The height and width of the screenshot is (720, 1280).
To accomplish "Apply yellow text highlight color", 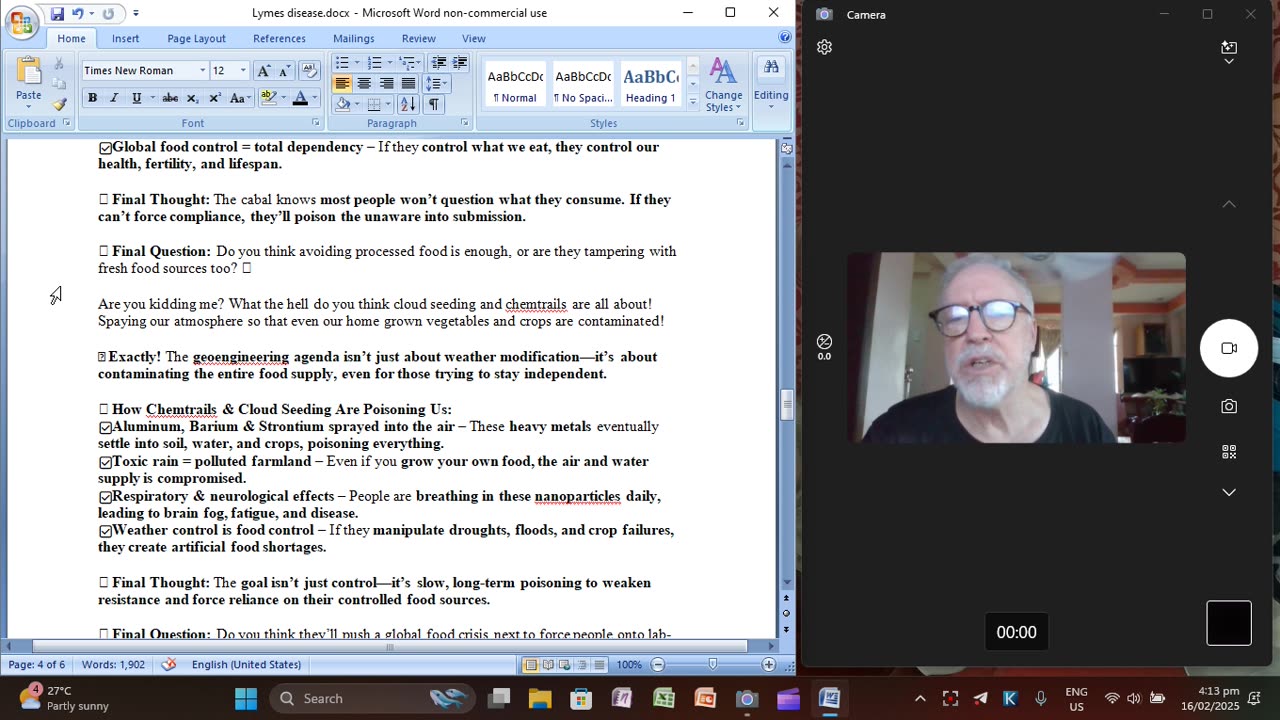I will click(267, 98).
